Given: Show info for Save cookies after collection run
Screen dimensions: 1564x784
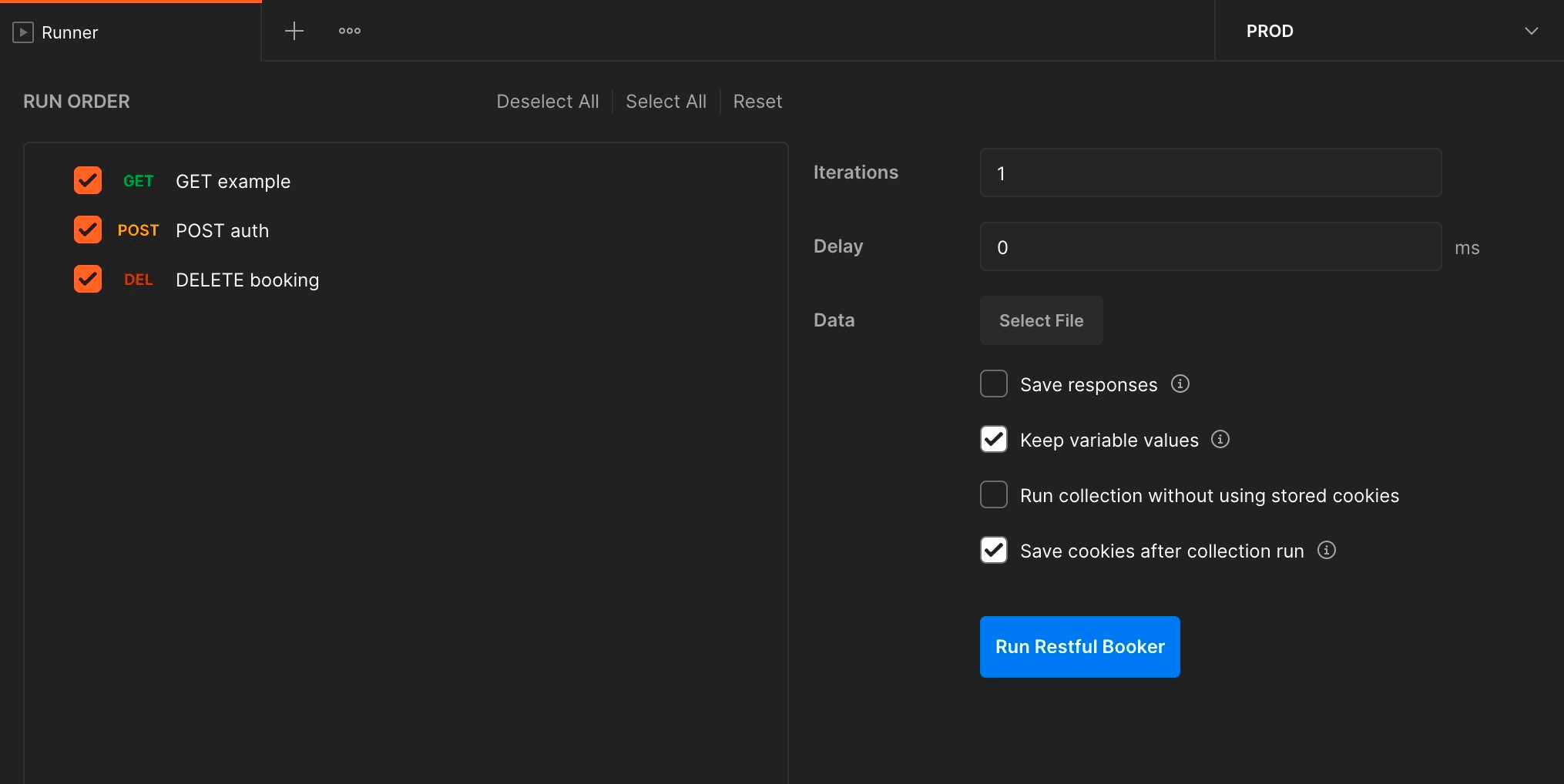Looking at the screenshot, I should (x=1327, y=550).
